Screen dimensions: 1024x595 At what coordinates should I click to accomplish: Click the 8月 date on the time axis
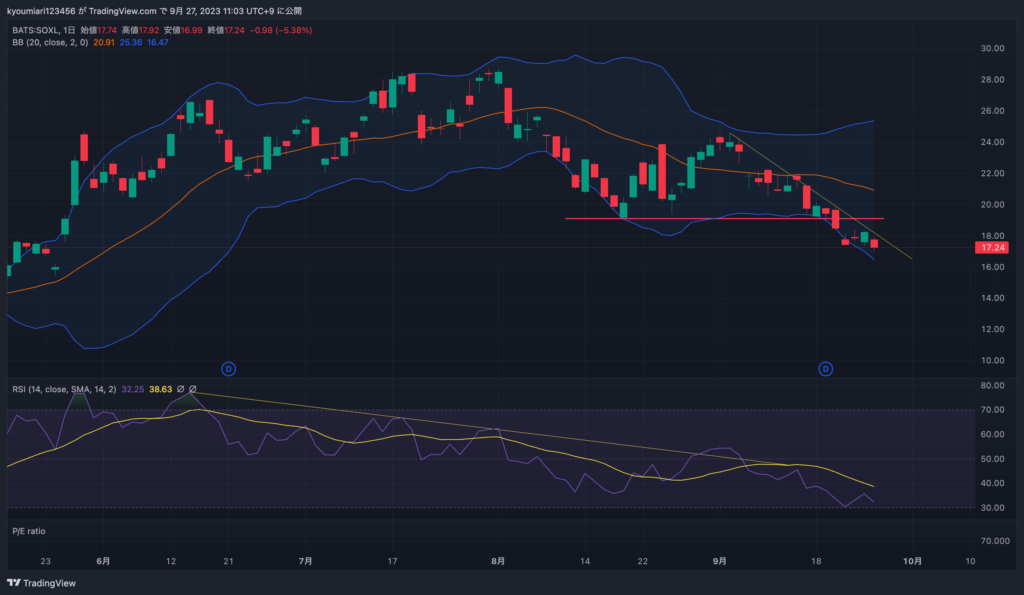(498, 561)
